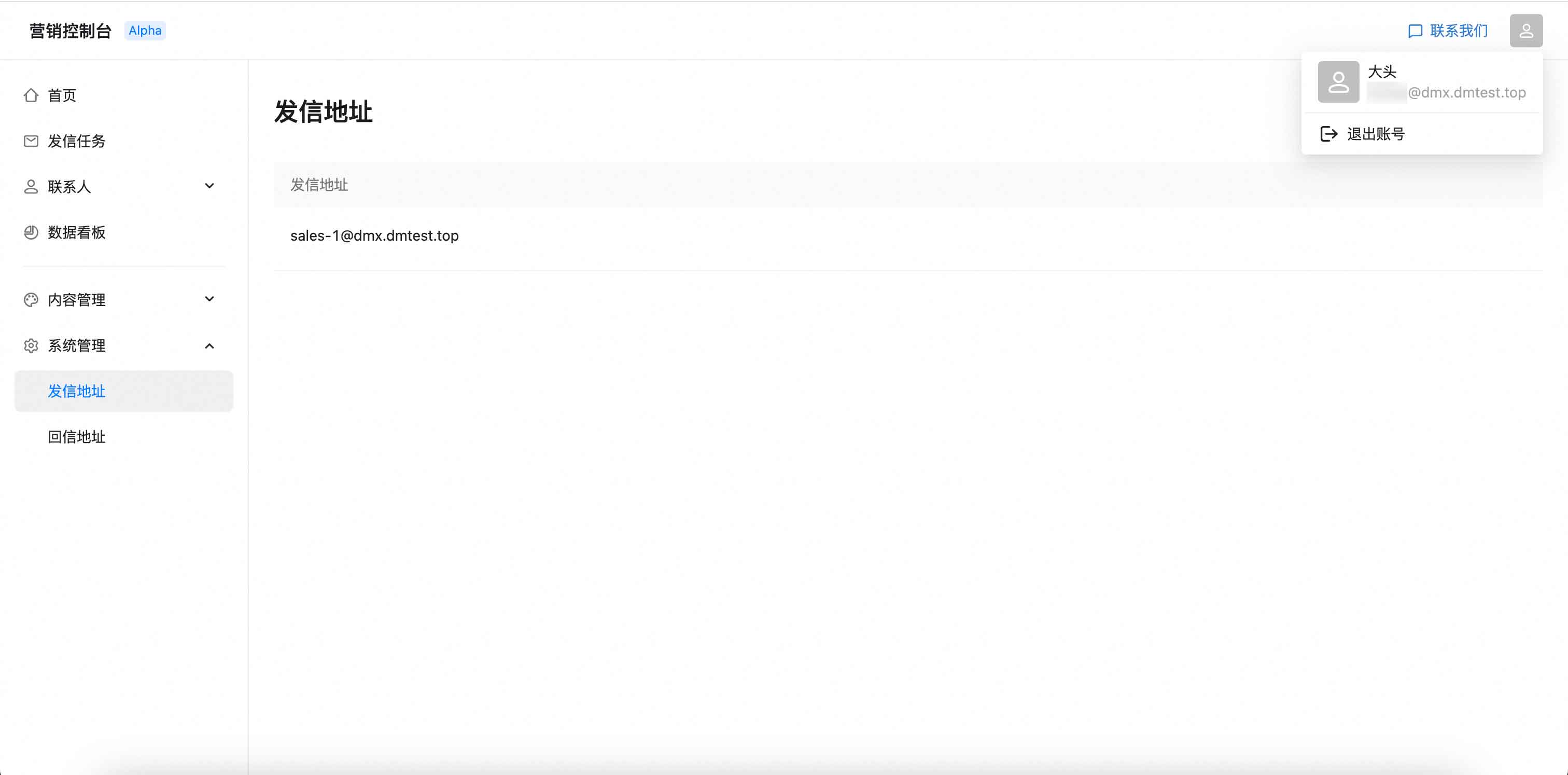Click the 营销控制台 title
This screenshot has height=775, width=1568.
tap(71, 31)
